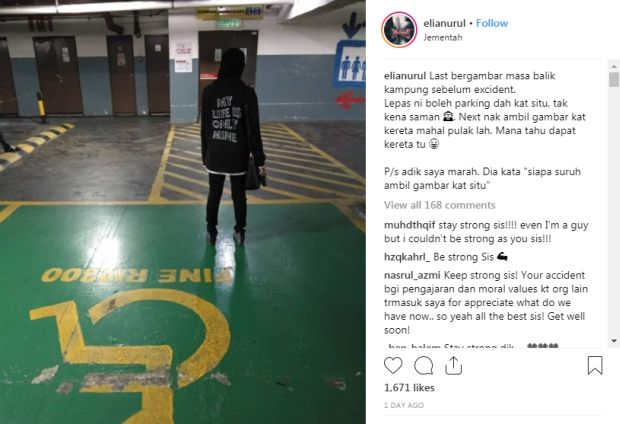This screenshot has width=620, height=424.
Task: Open commenter hzqkahrl_'s profile
Action: coord(407,257)
